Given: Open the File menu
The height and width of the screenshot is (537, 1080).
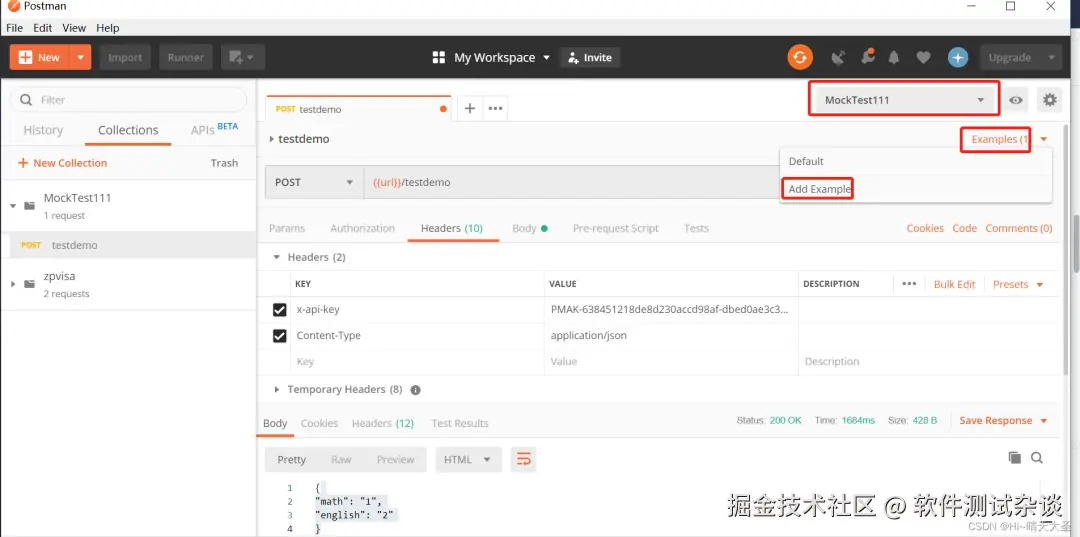Looking at the screenshot, I should (x=14, y=28).
